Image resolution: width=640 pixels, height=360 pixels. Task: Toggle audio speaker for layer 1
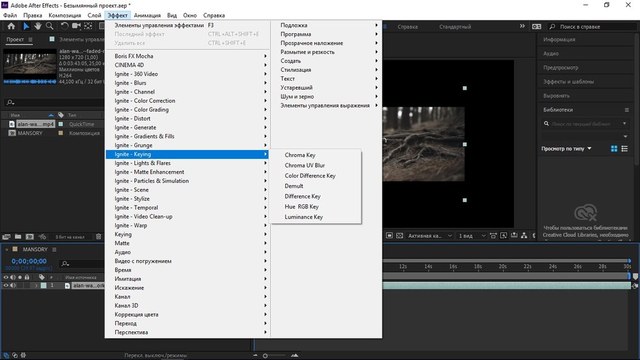click(x=13, y=286)
